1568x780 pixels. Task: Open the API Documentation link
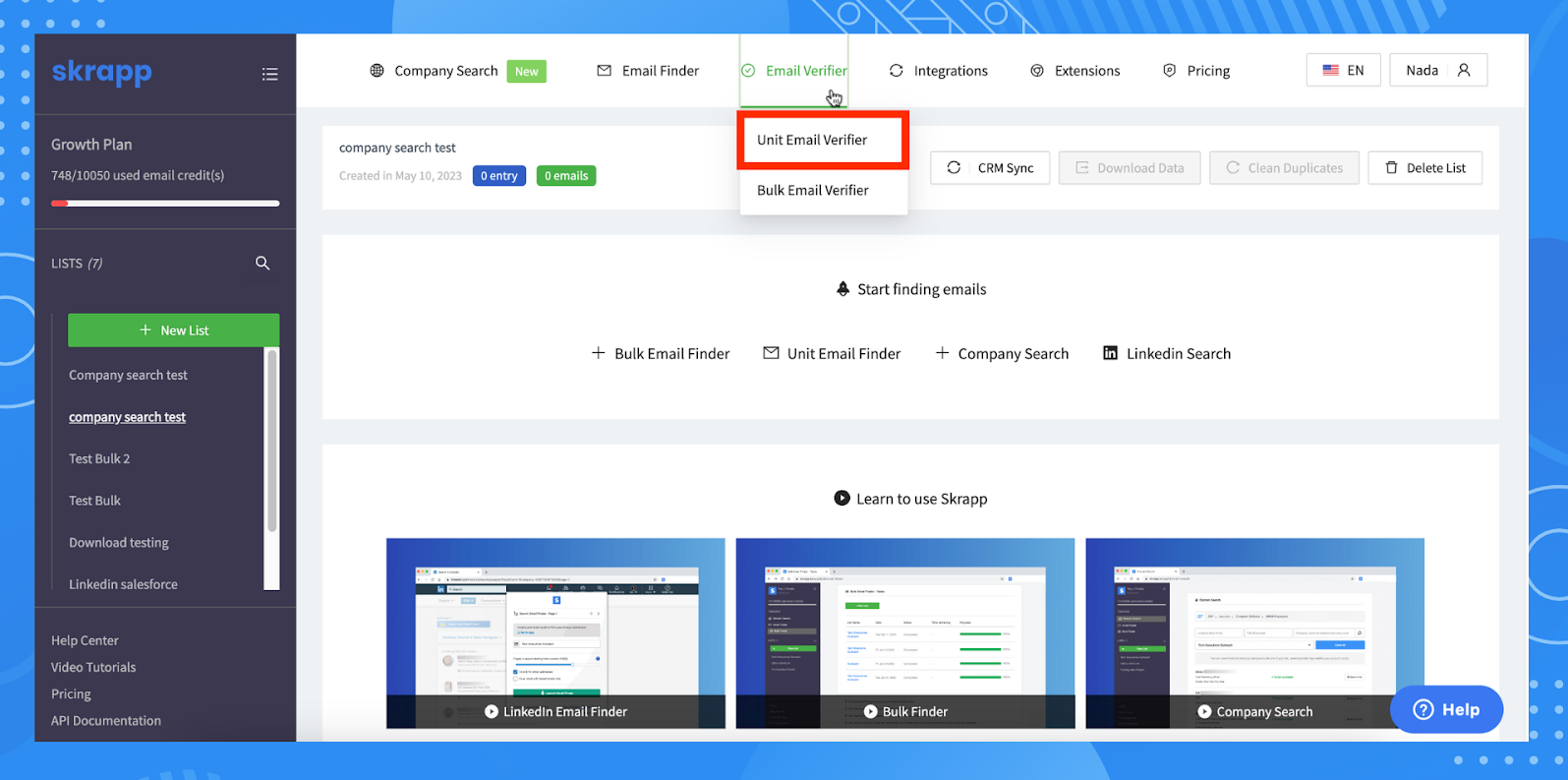coord(106,720)
